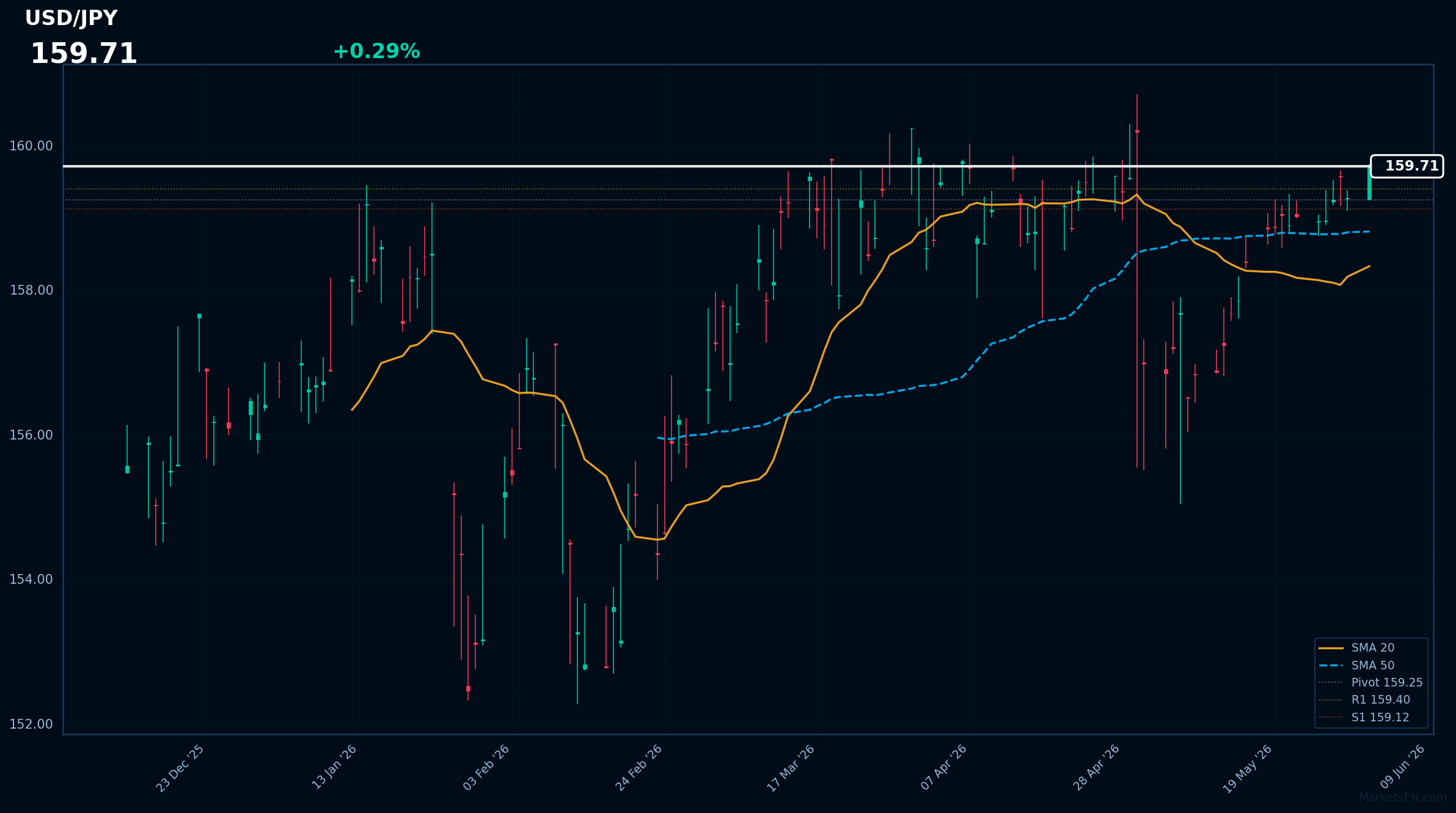This screenshot has height=813, width=1456.
Task: Click the 09 Jun '26 date label
Action: [1403, 767]
